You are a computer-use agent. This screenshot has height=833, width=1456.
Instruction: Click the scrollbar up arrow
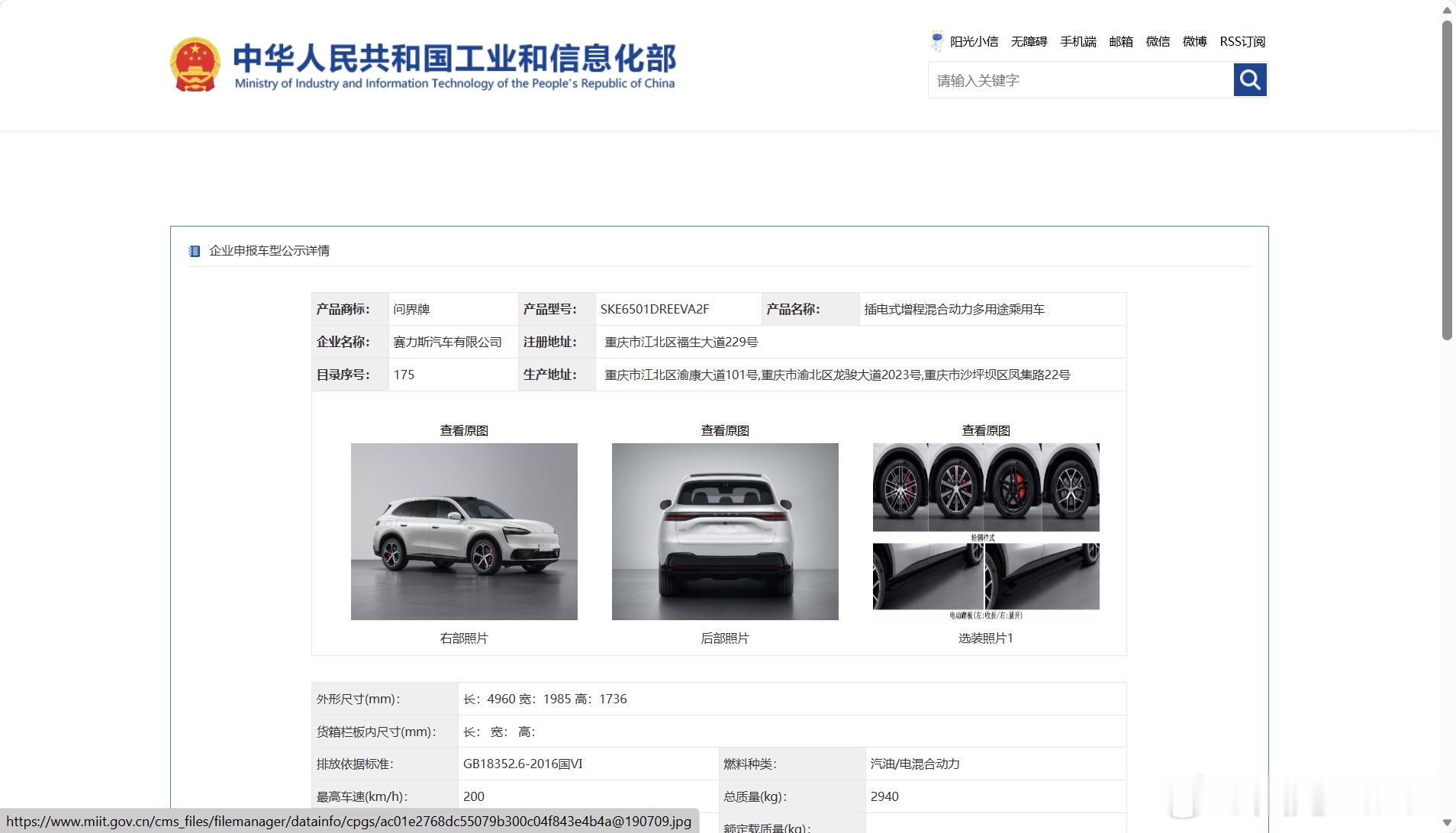pyautogui.click(x=1446, y=9)
